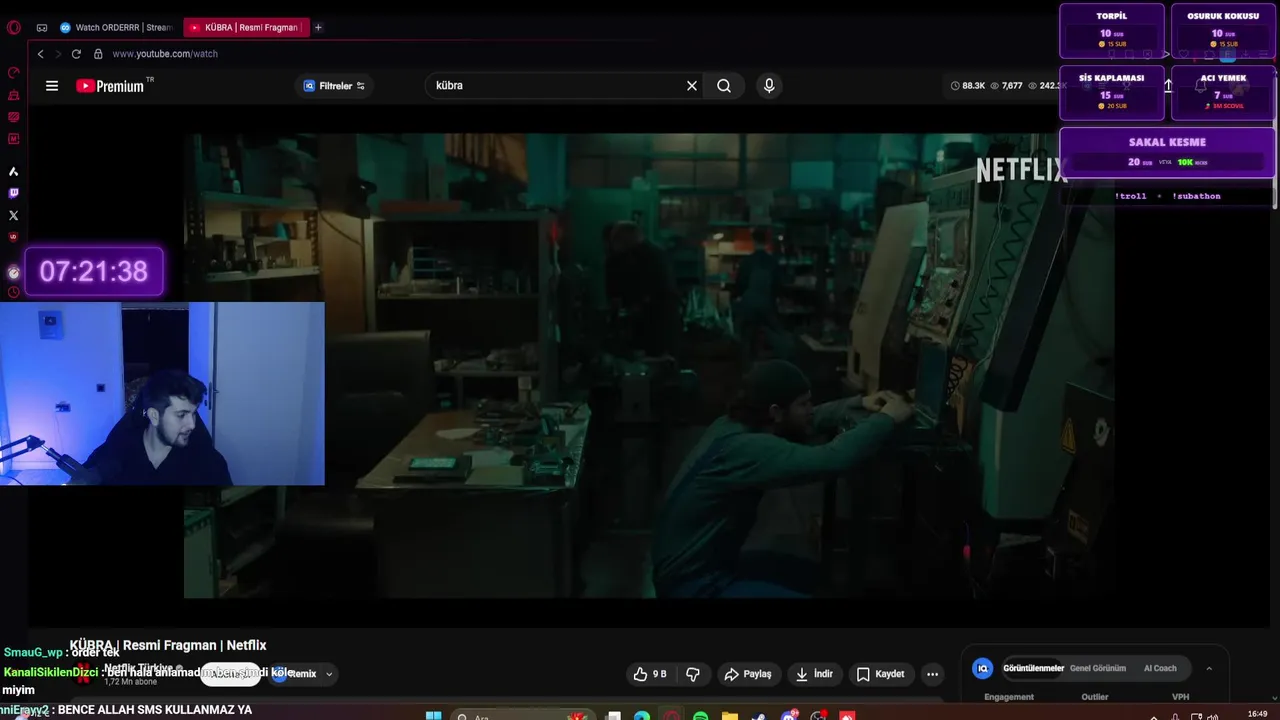Open File Explorer from the taskbar

(x=730, y=716)
